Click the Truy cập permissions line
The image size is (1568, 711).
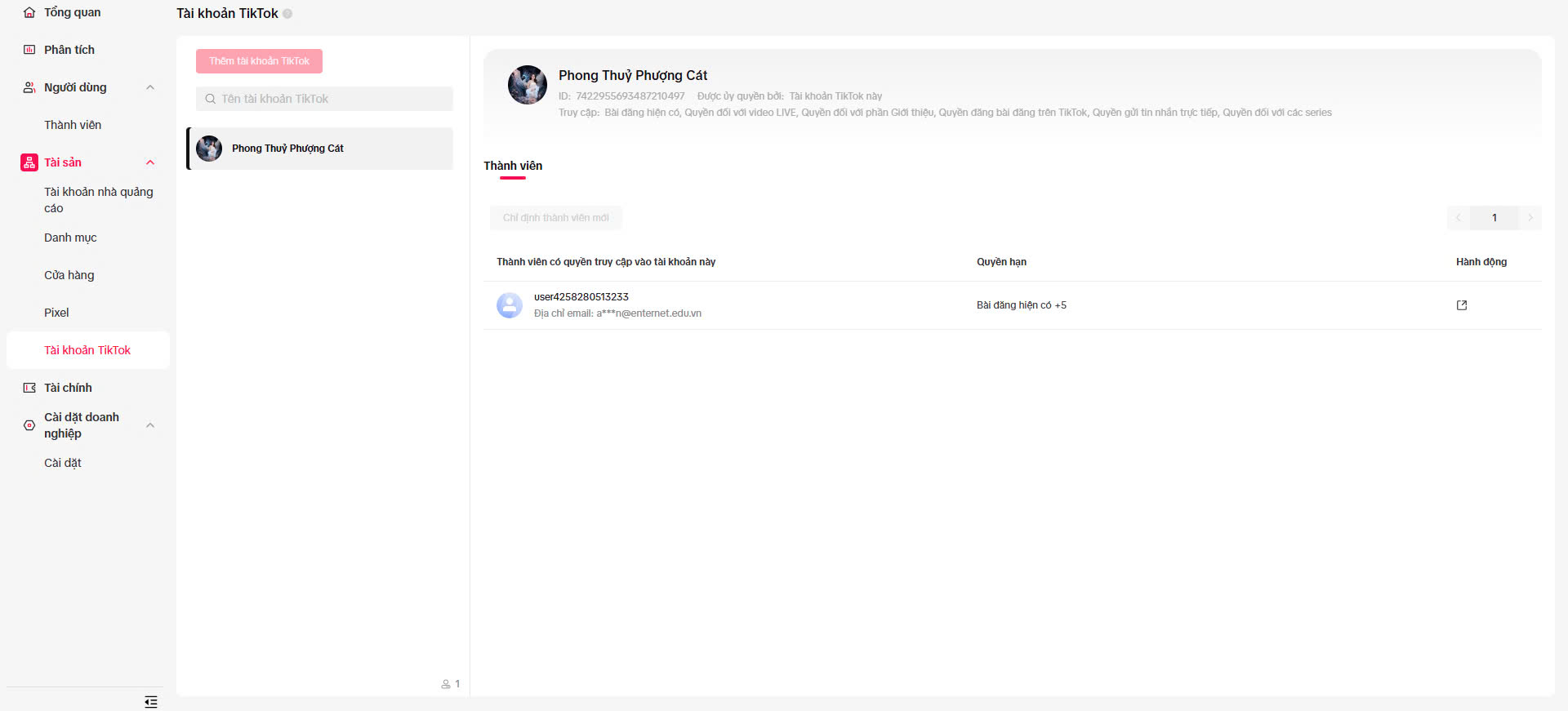click(x=945, y=113)
